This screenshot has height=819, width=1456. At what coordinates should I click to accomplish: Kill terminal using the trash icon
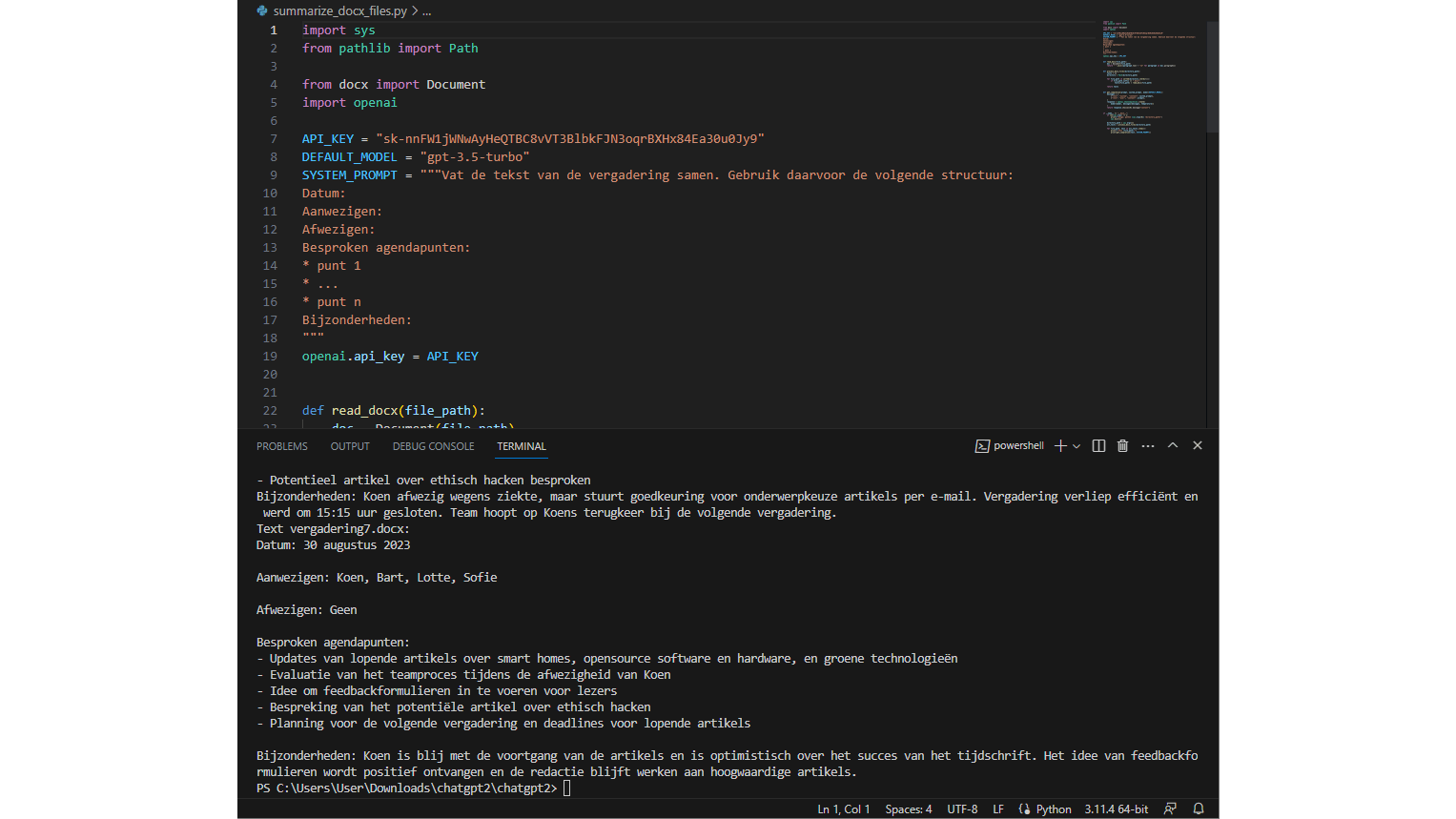tap(1122, 446)
